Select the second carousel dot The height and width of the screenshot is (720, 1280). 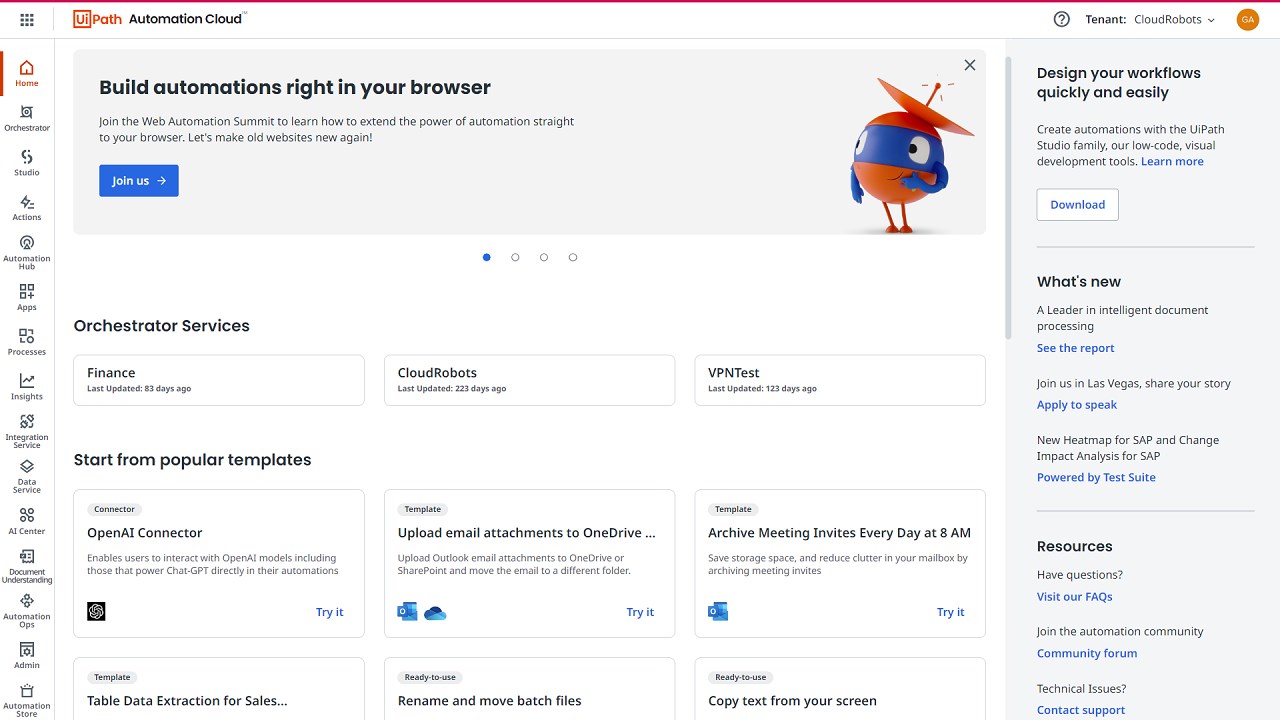[x=515, y=257]
